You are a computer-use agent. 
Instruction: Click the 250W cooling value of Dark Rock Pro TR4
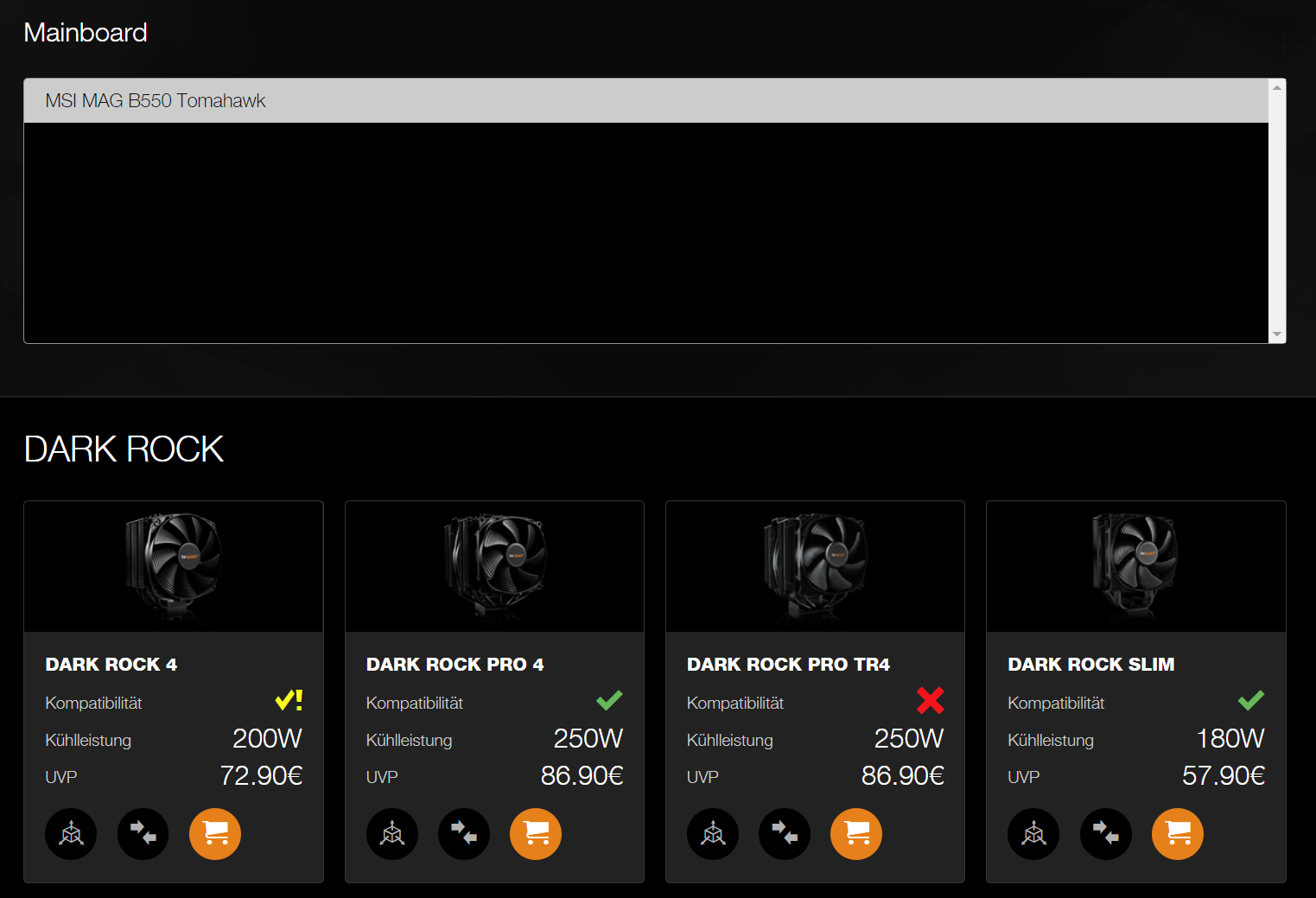coord(909,739)
